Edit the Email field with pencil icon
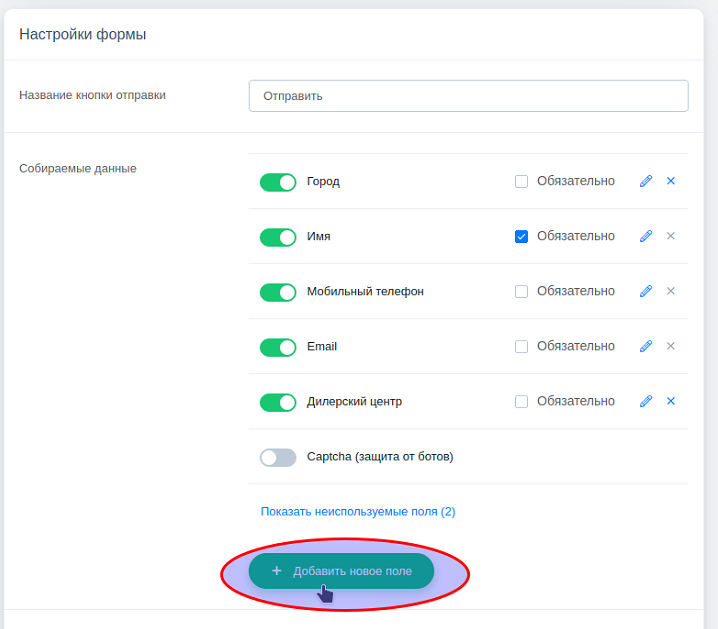 (x=646, y=346)
